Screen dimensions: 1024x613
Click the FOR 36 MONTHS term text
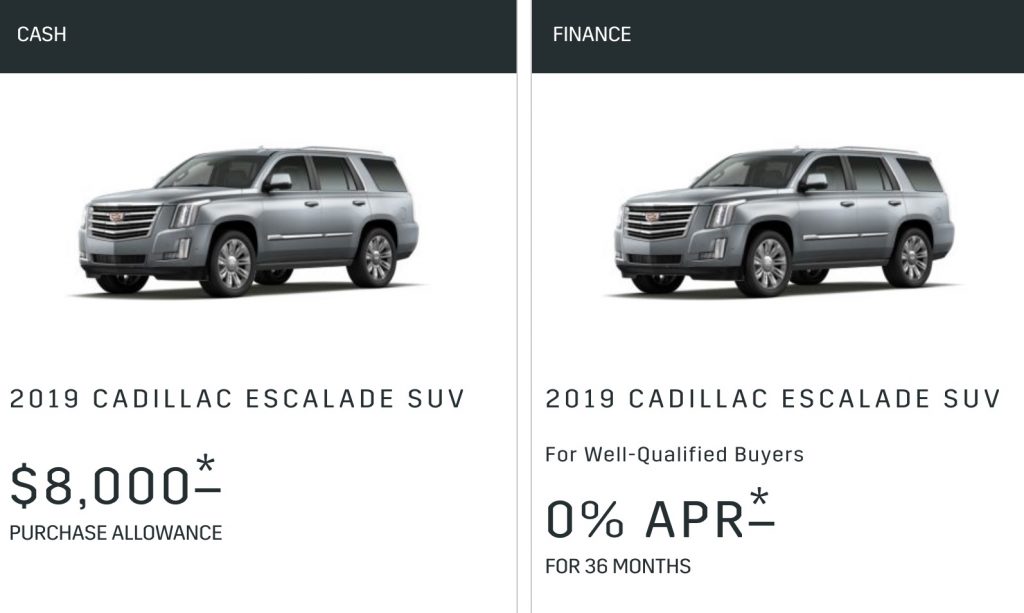point(618,566)
